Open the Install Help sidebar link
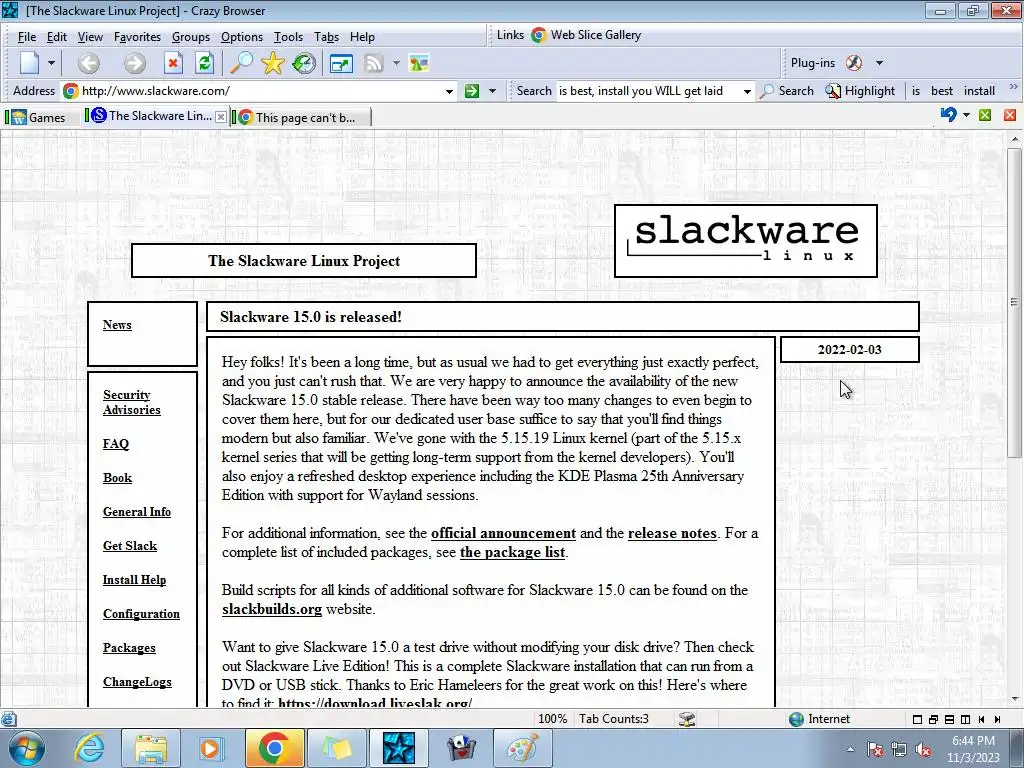This screenshot has height=768, width=1024. click(134, 579)
